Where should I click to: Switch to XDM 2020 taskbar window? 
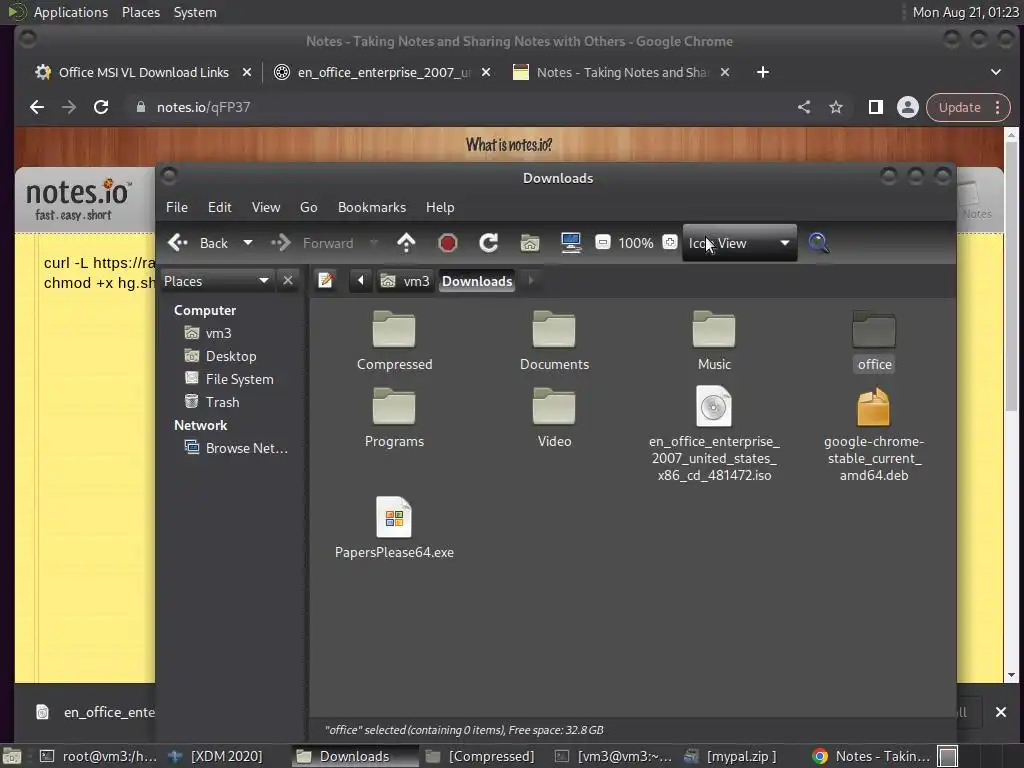215,756
